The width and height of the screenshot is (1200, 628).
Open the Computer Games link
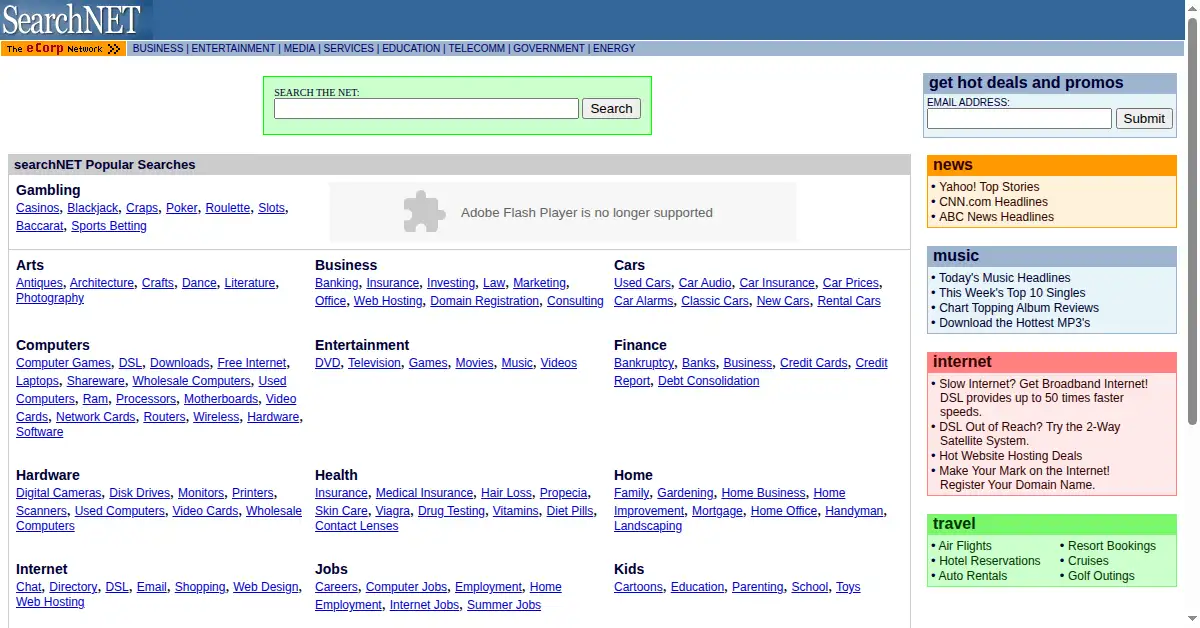[x=63, y=363]
